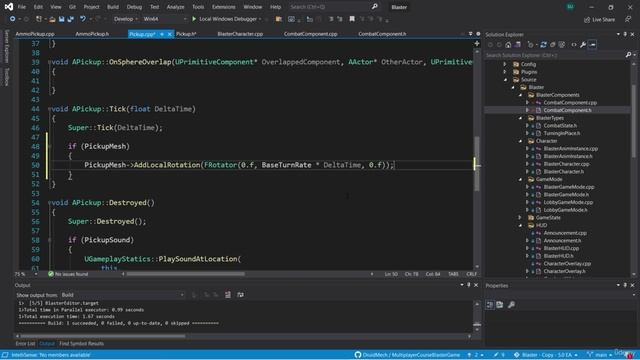Click the split editor plus icon above scrollbar
This screenshot has width=640, height=360.
pyautogui.click(x=477, y=43)
